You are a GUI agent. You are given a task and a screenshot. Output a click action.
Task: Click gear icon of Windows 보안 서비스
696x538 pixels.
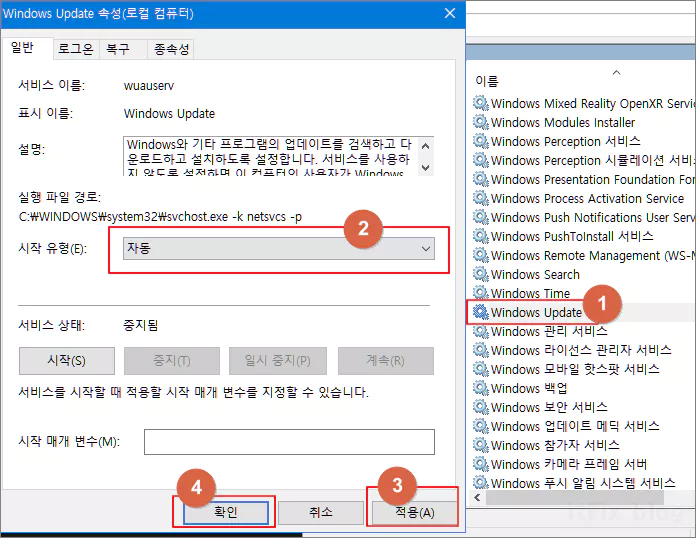481,407
